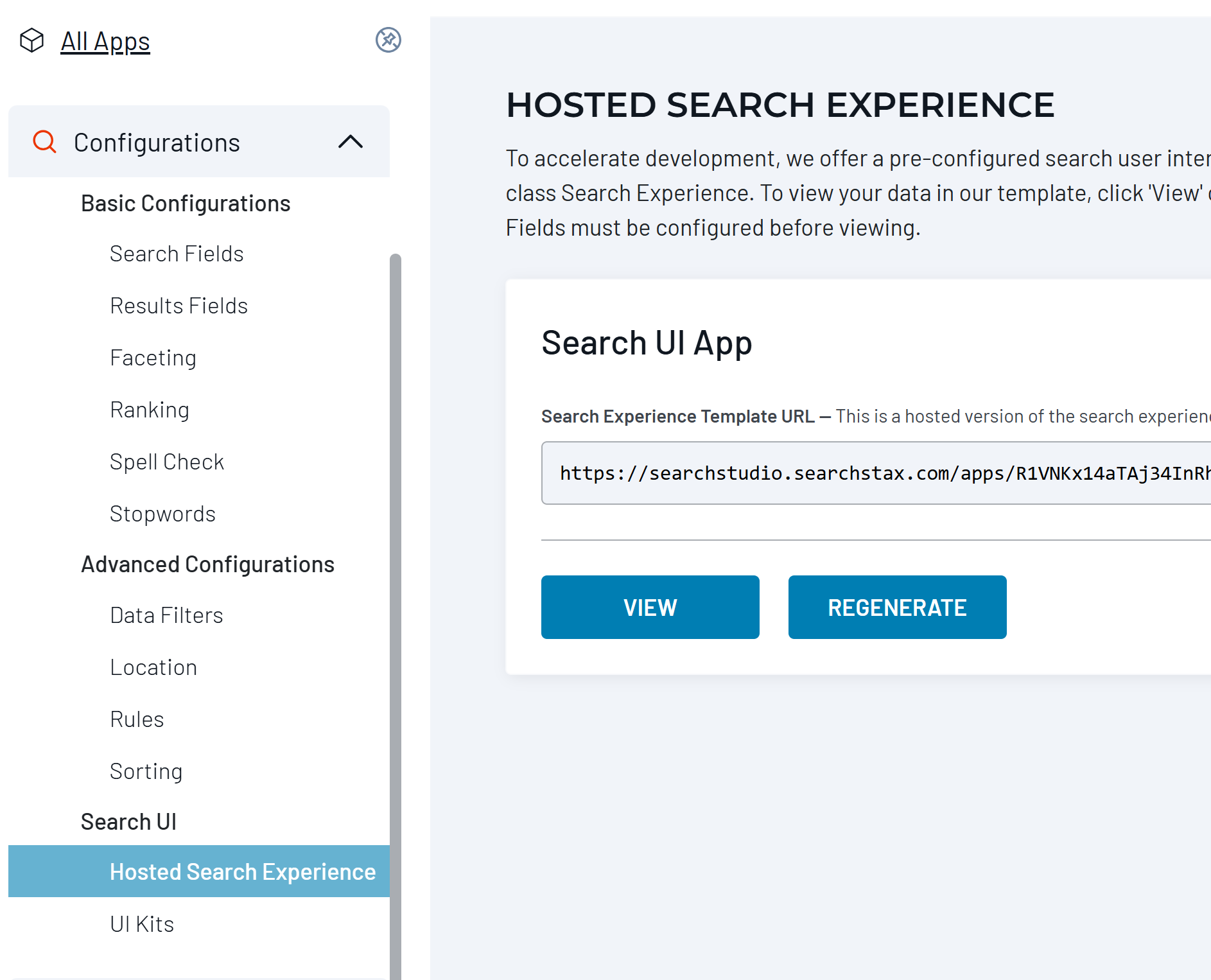The image size is (1211, 980).
Task: Click the VIEW button
Action: [650, 608]
